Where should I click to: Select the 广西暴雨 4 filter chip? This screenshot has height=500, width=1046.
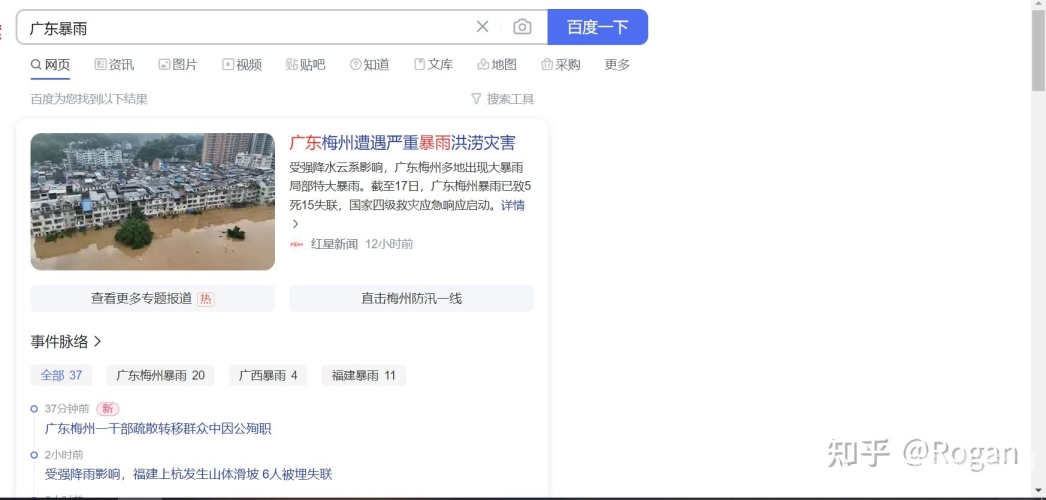click(x=268, y=375)
